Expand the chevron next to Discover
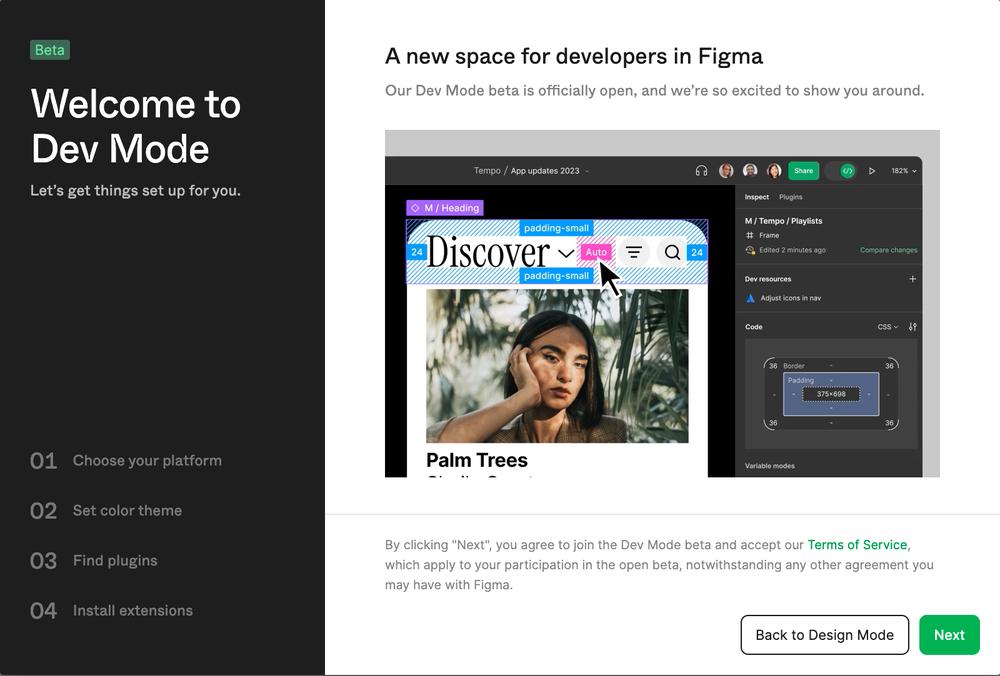This screenshot has width=1000, height=676. 566,253
